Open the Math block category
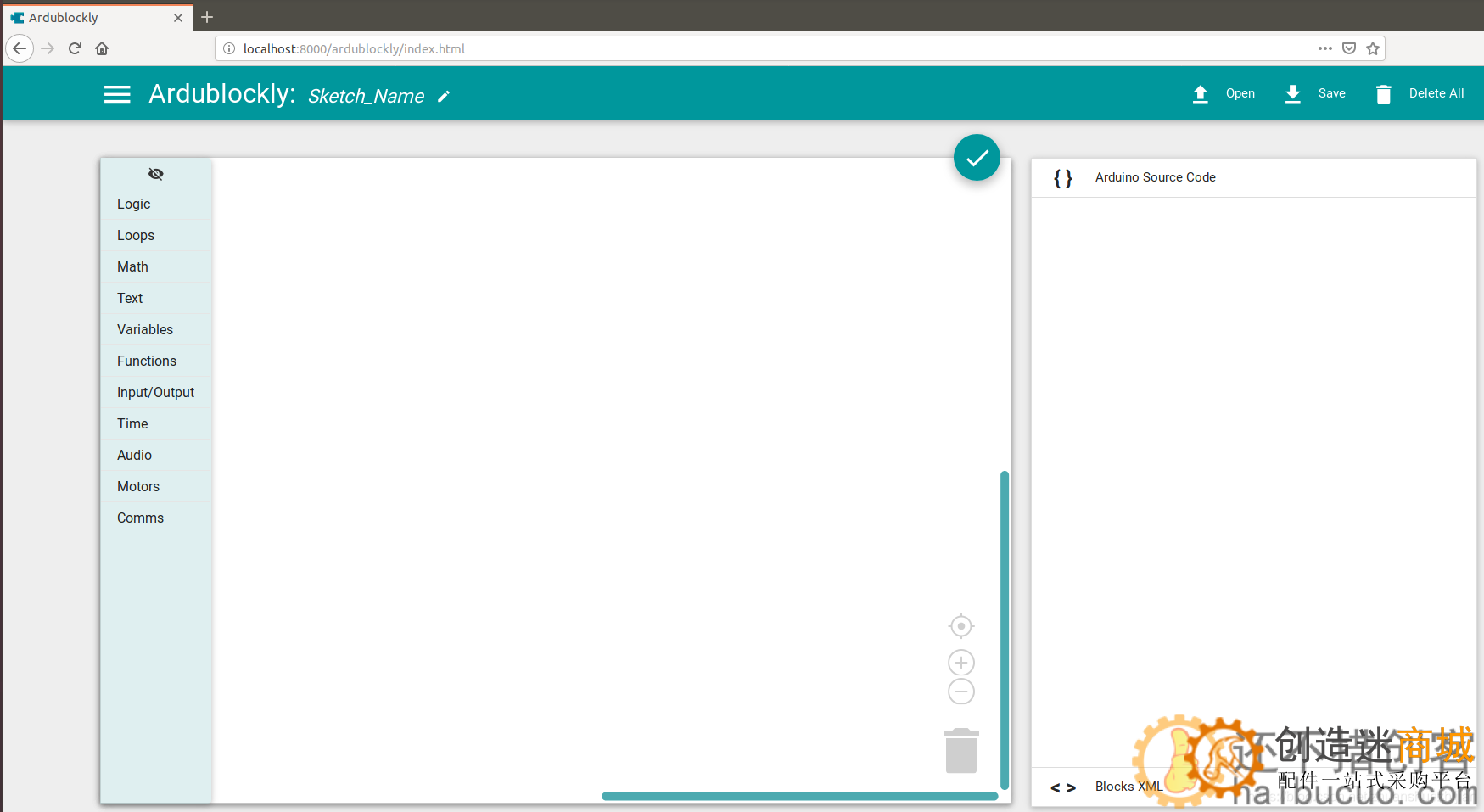 (156, 266)
